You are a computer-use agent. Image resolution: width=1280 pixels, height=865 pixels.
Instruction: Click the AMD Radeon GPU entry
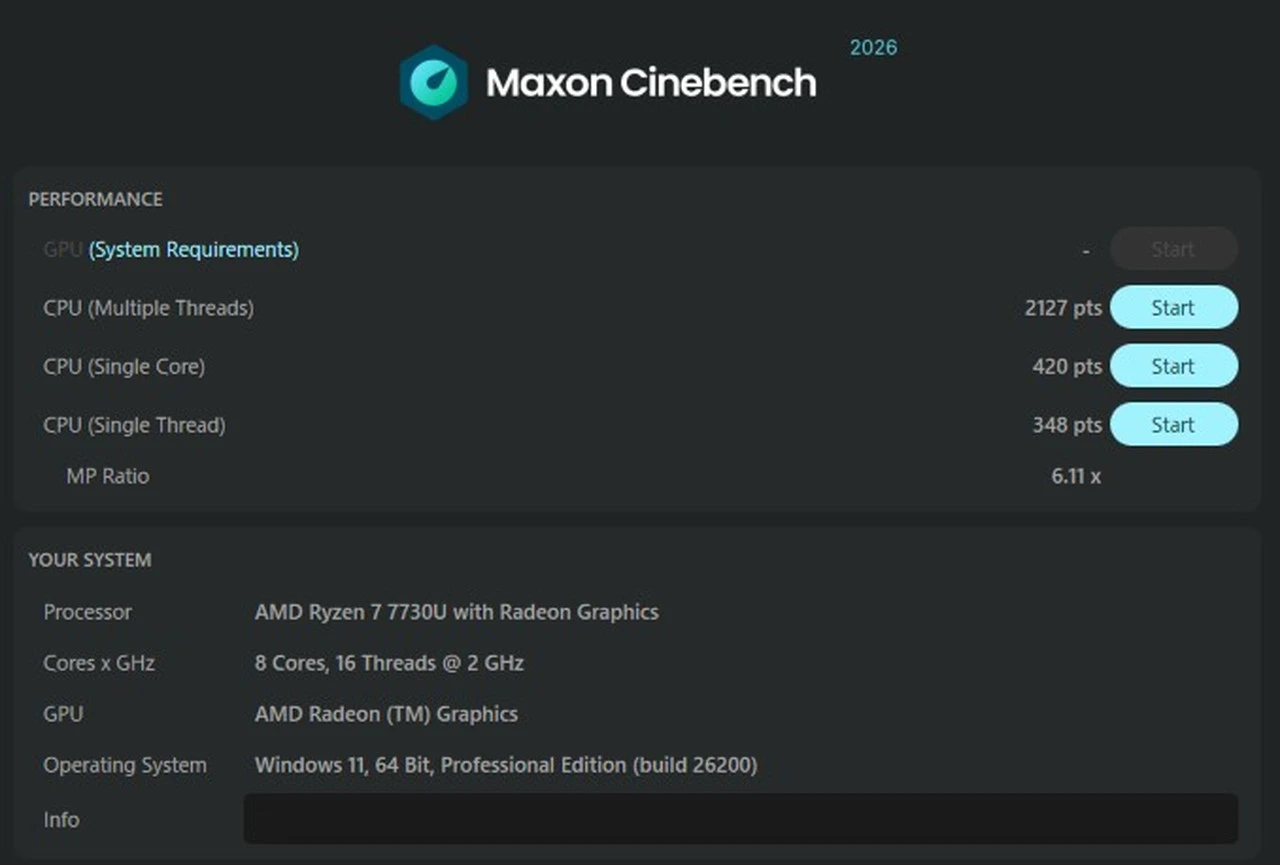(x=386, y=714)
